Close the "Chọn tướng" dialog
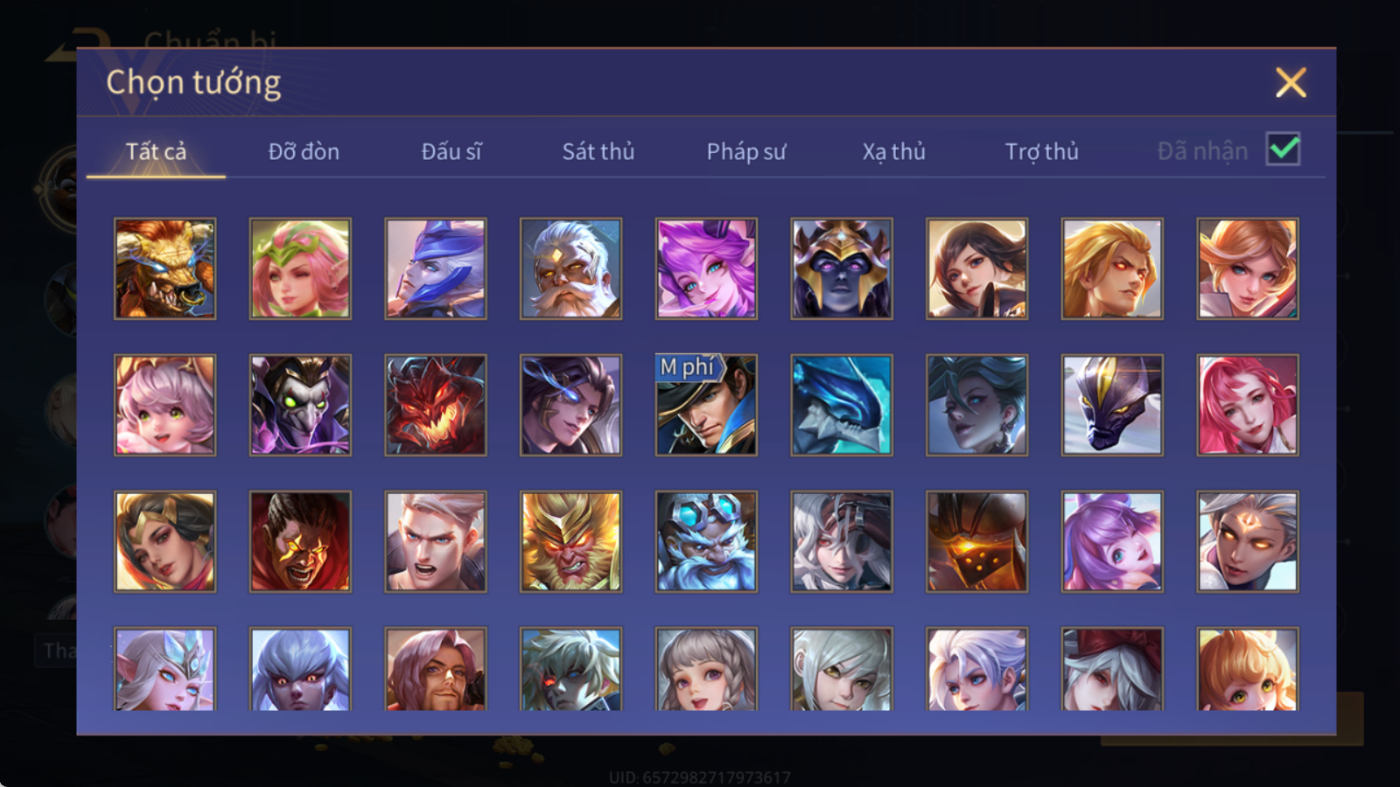This screenshot has width=1400, height=787. pos(1291,82)
